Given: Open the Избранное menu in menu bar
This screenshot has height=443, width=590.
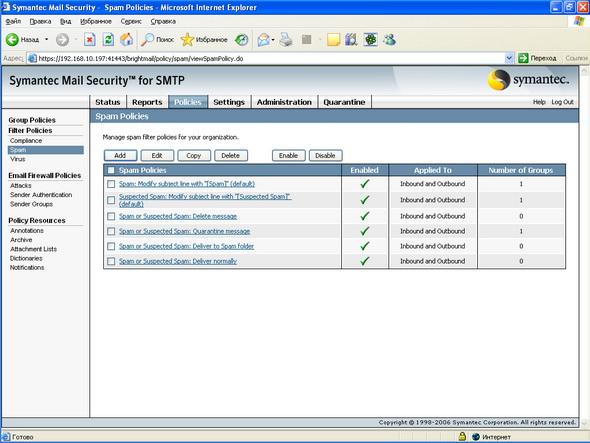Looking at the screenshot, I should [x=96, y=21].
